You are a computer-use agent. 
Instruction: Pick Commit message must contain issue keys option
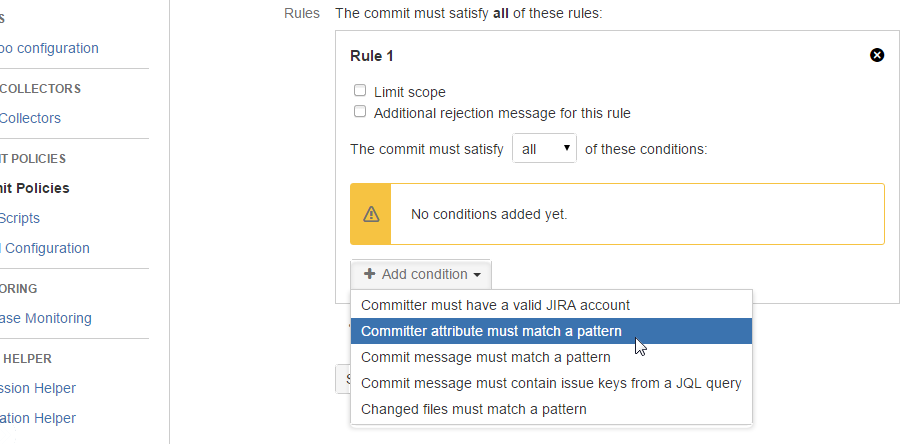tap(550, 383)
